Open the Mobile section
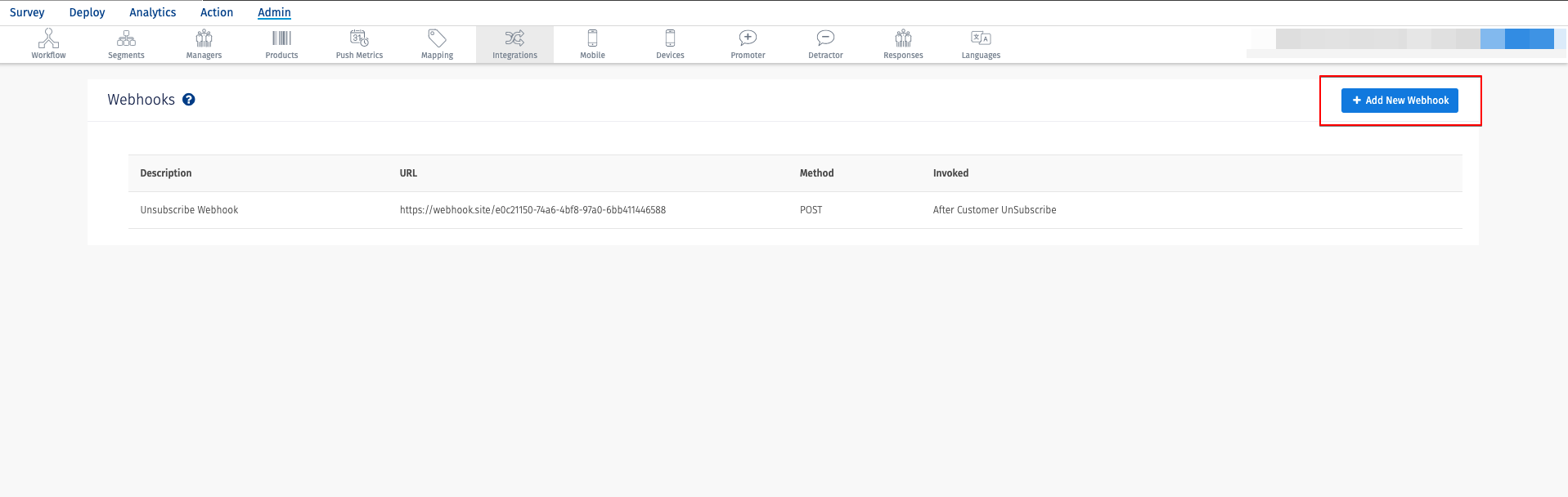The width and height of the screenshot is (1568, 497). coord(592,44)
